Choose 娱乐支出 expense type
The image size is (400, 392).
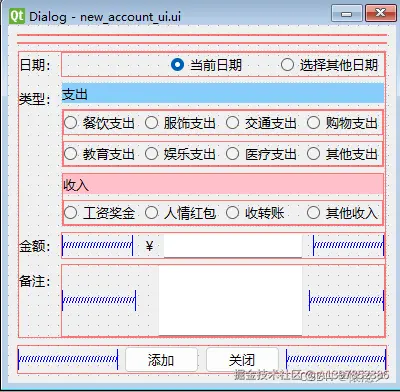pos(180,154)
